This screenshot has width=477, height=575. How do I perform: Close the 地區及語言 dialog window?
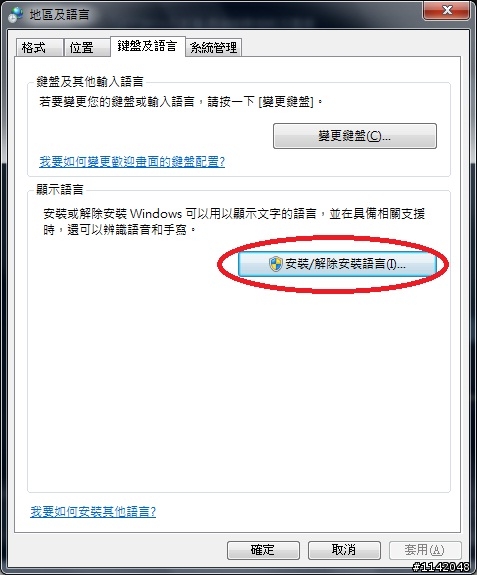click(x=447, y=10)
